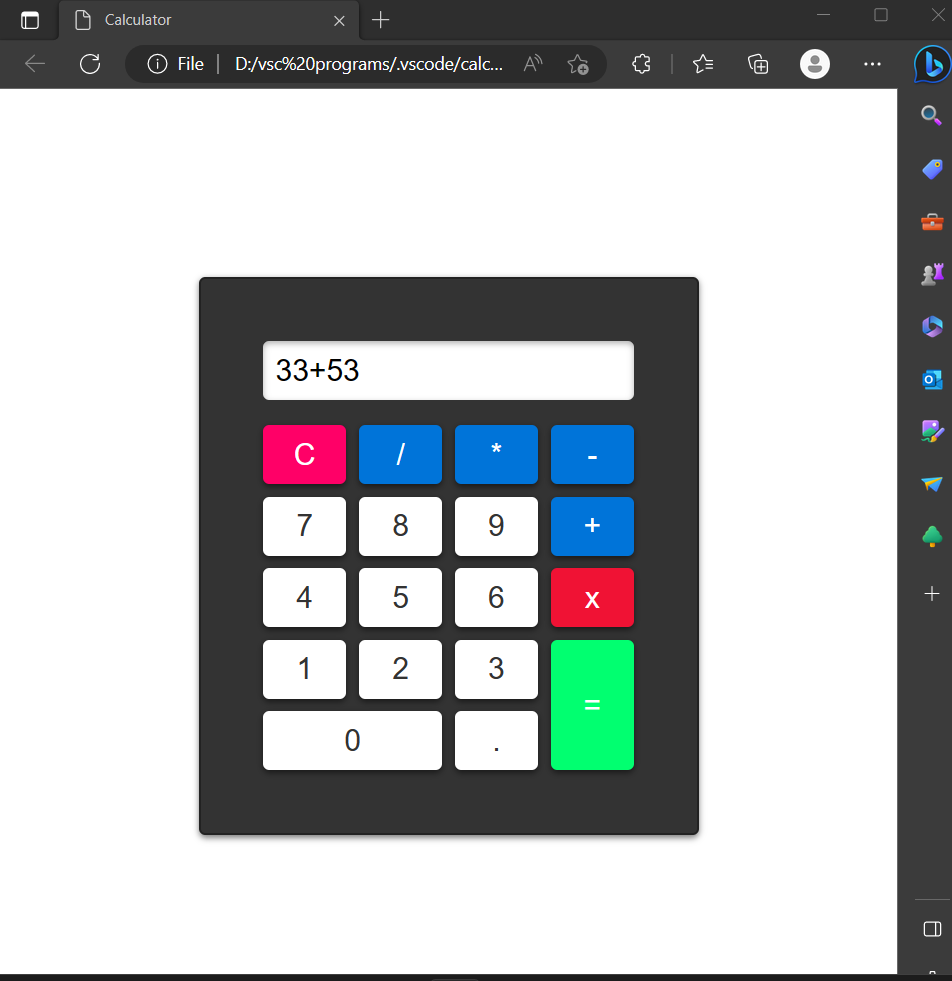
Task: Tap the number 1 key
Action: tap(304, 669)
